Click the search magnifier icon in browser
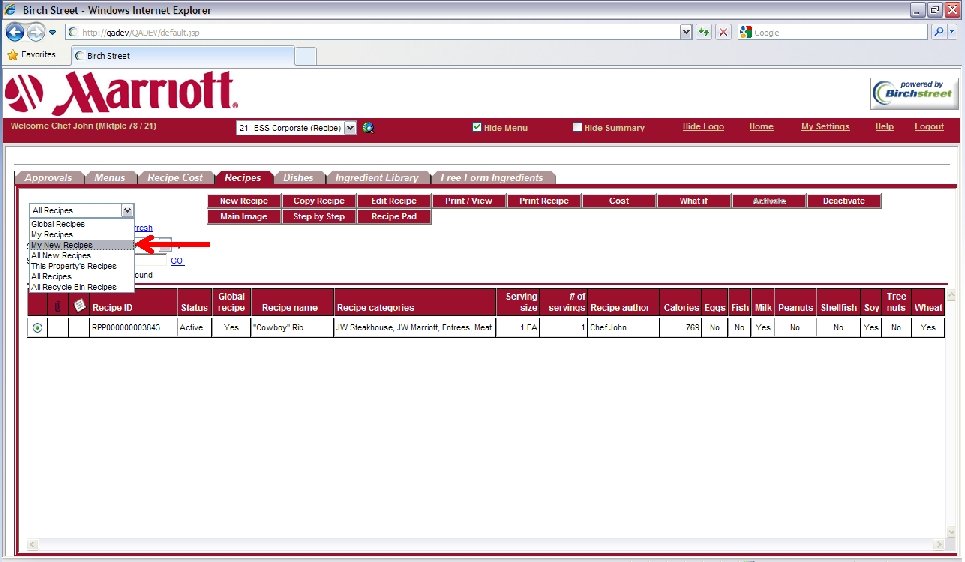 (x=938, y=32)
